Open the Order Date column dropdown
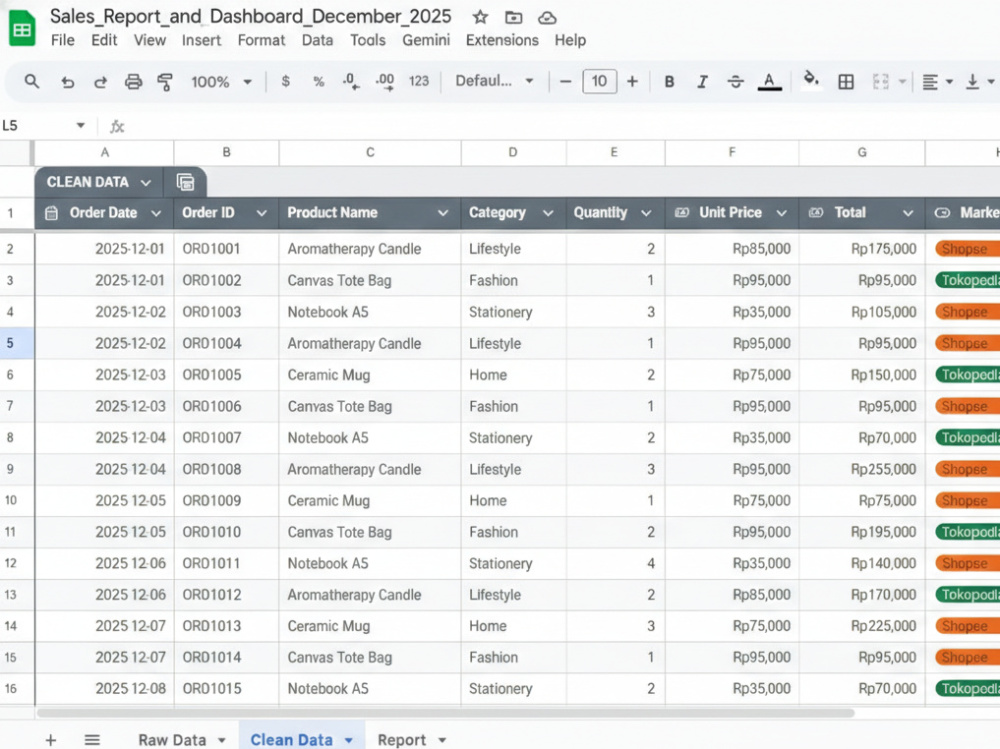Screen dimensions: 1000x749 click(156, 213)
